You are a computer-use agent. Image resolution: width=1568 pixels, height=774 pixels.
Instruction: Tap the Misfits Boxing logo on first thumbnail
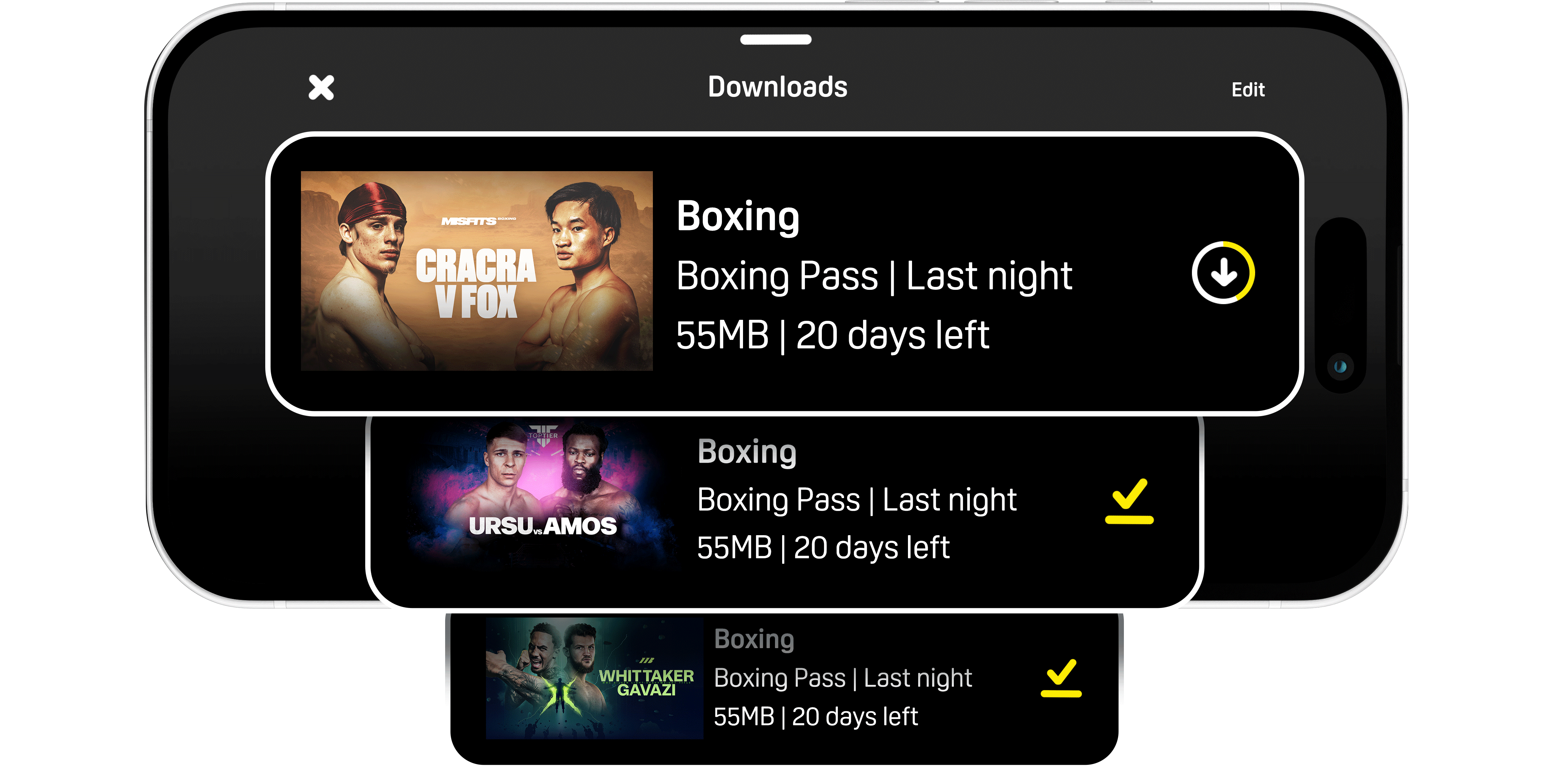(478, 221)
